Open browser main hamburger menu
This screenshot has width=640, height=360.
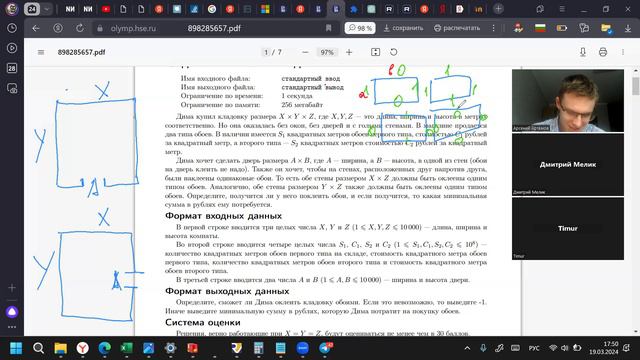pos(562,9)
